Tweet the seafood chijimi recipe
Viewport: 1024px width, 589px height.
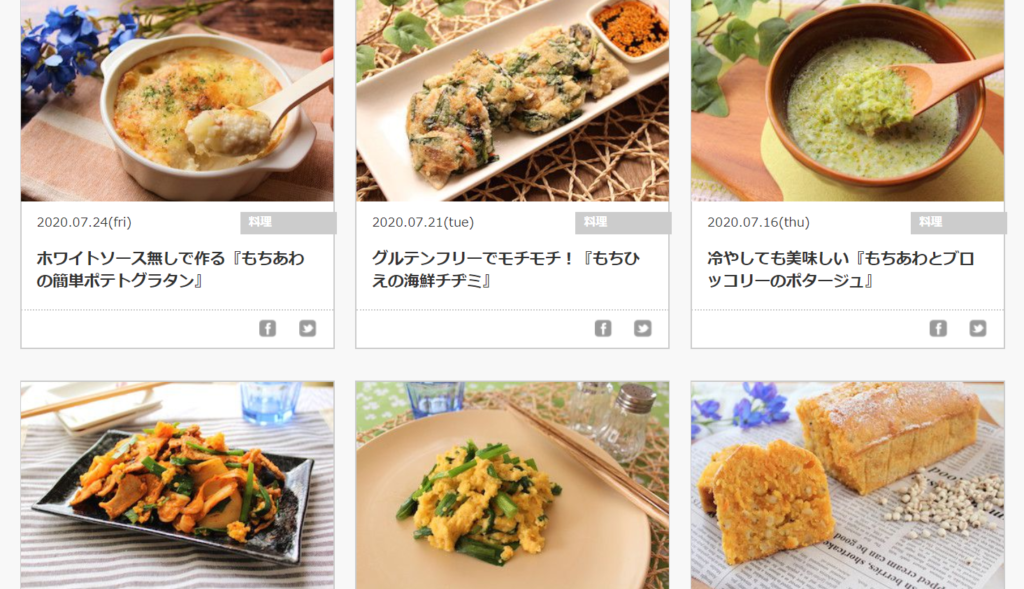point(643,328)
